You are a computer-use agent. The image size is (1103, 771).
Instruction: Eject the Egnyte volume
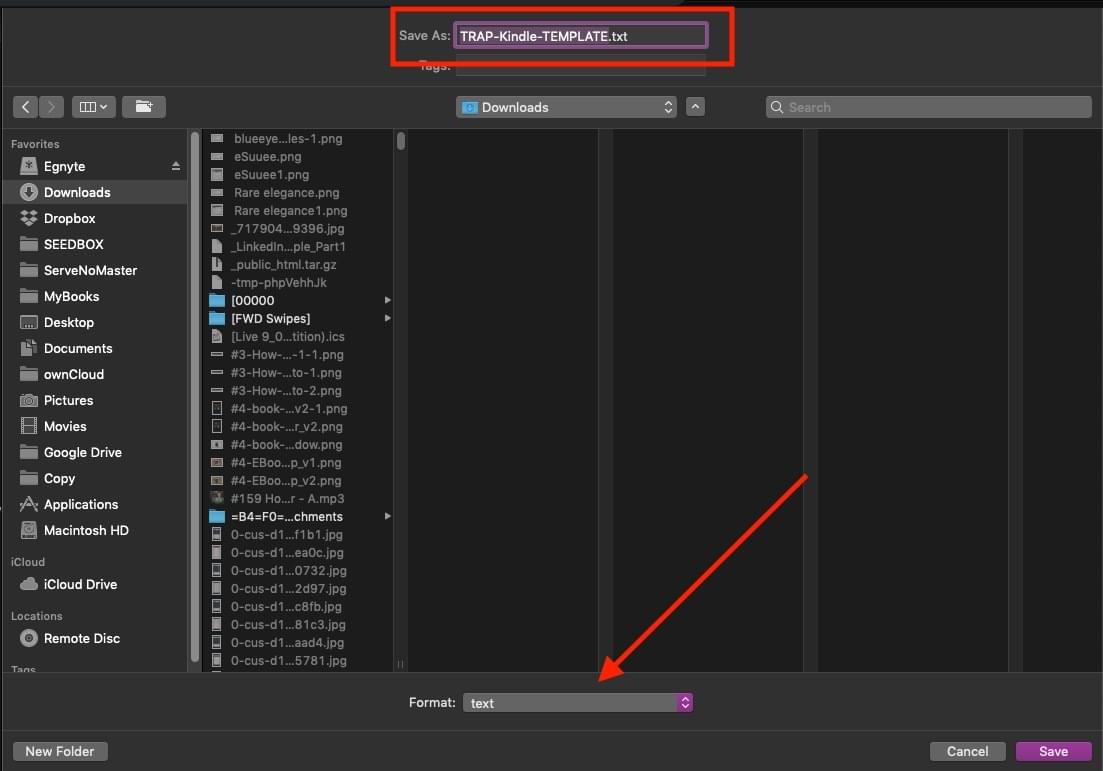pos(176,166)
